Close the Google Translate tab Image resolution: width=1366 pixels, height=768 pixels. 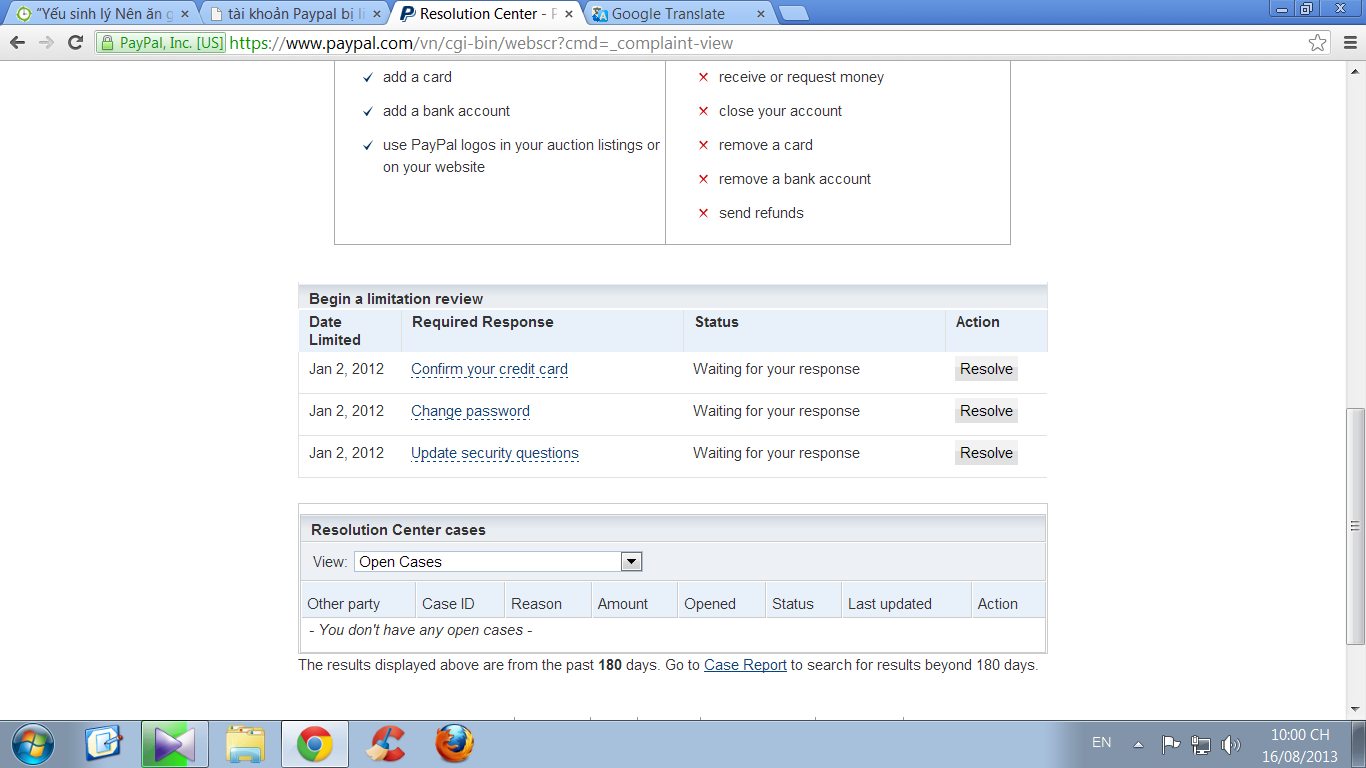(761, 15)
